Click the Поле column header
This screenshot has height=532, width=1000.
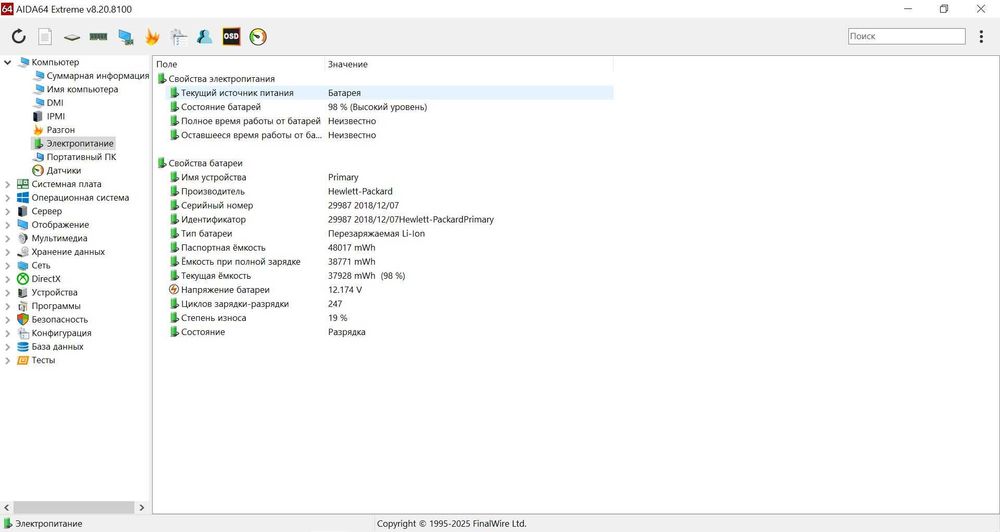tap(239, 64)
